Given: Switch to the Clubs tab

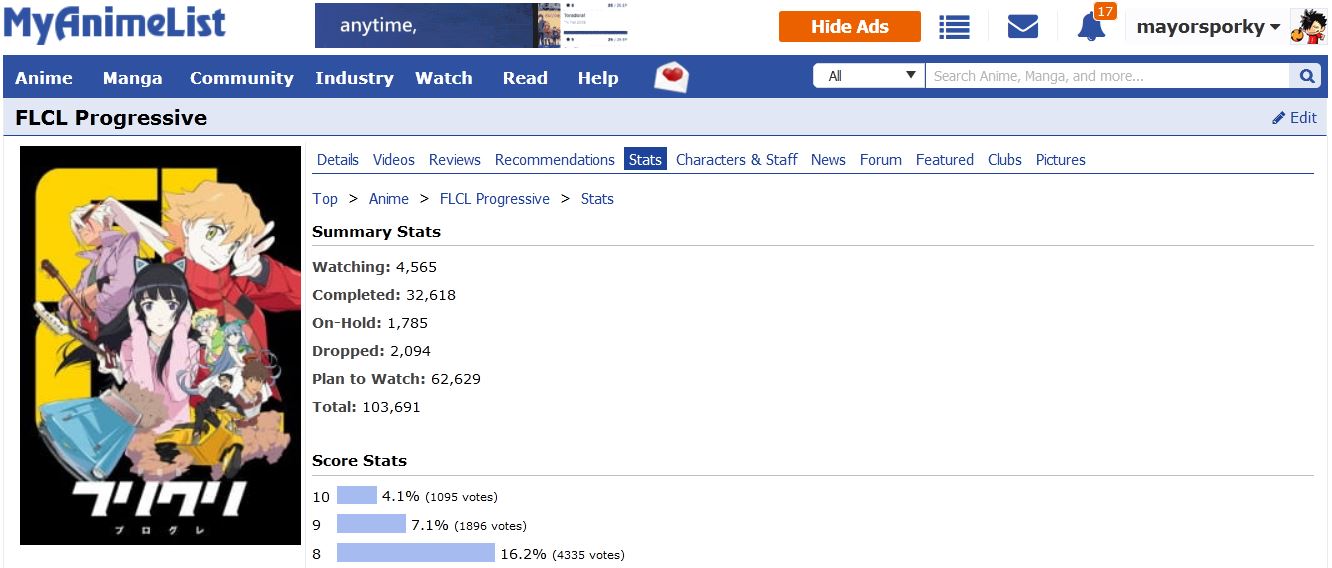Looking at the screenshot, I should (x=1005, y=160).
